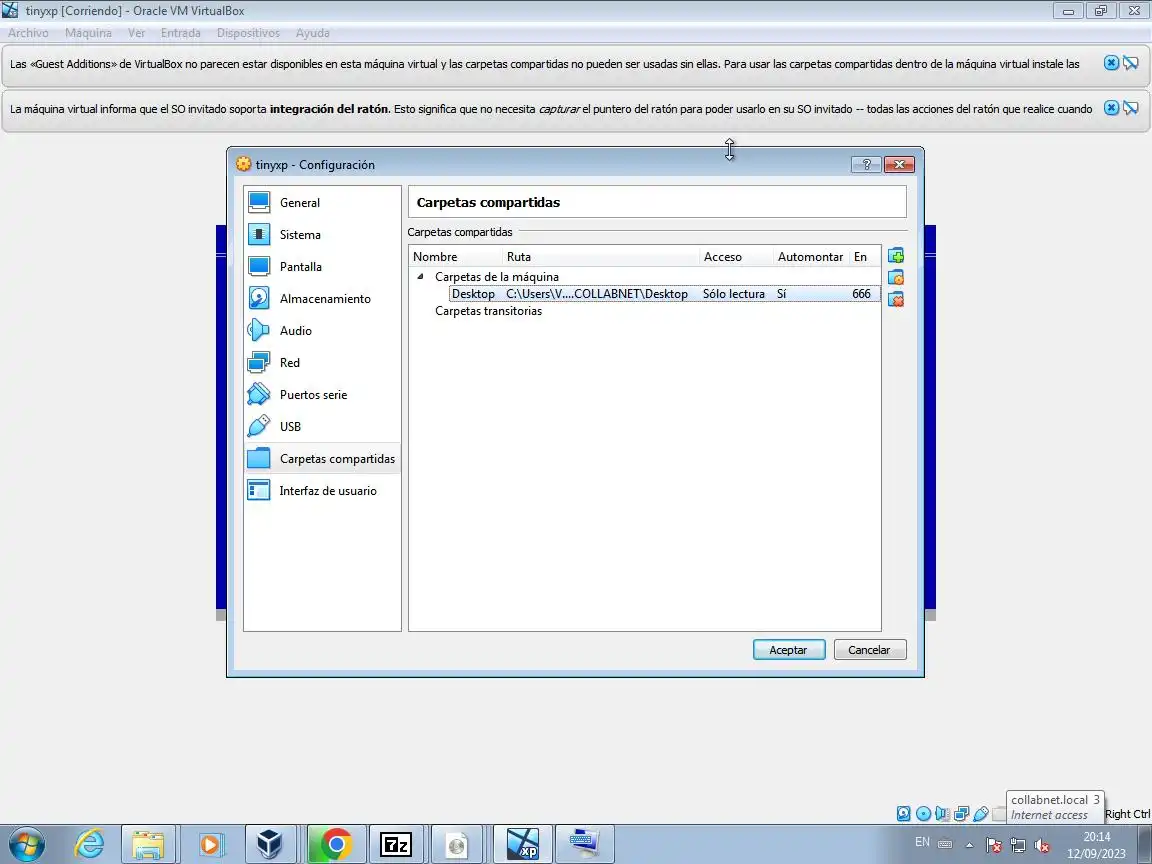1152x864 pixels.
Task: Click the muted volume tray icon
Action: [1041, 845]
